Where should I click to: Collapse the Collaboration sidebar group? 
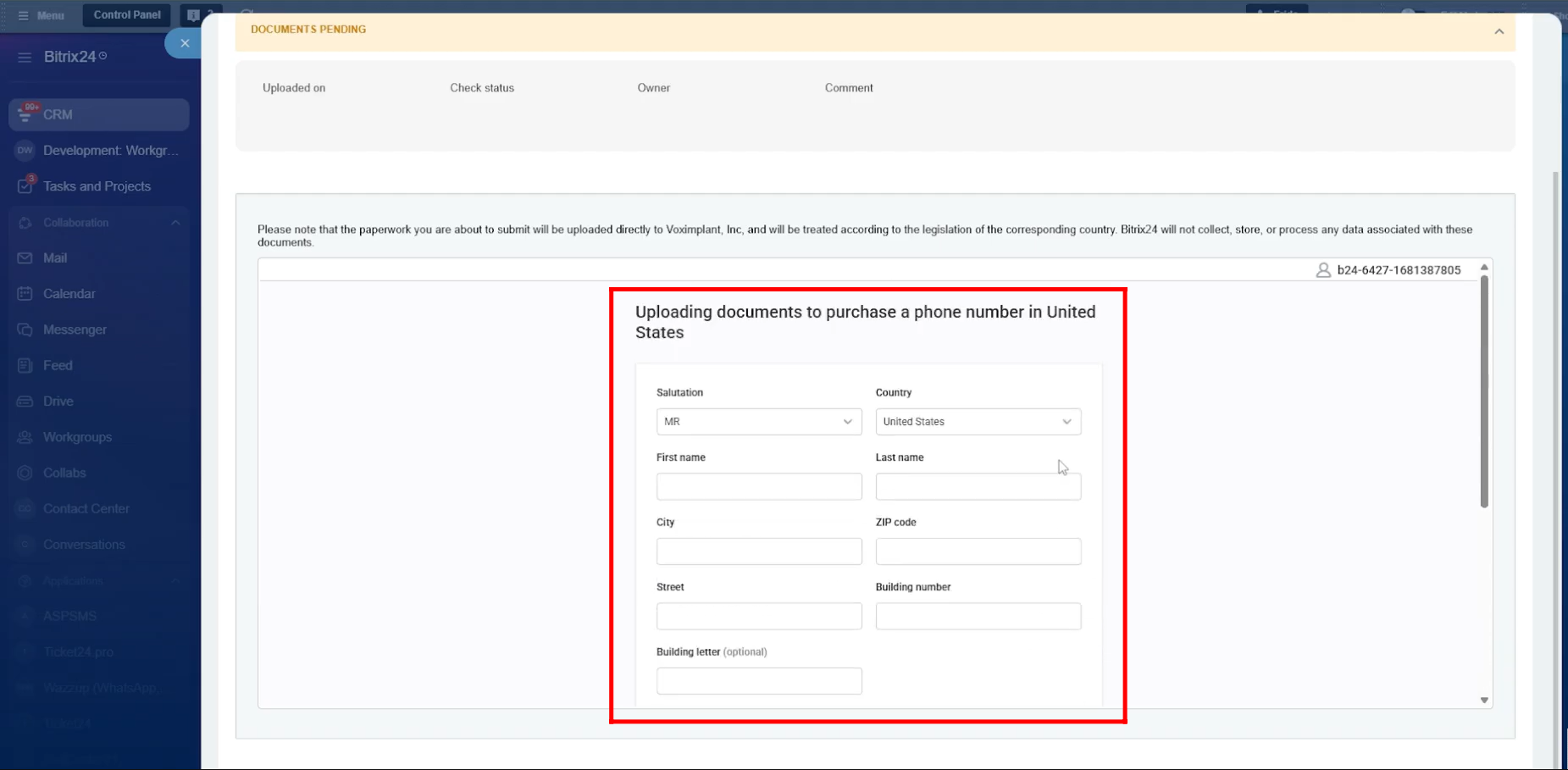tap(175, 223)
